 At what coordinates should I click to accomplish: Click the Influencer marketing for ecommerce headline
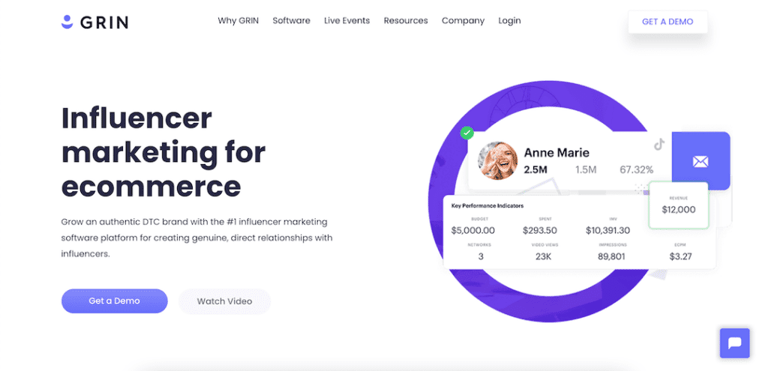163,152
